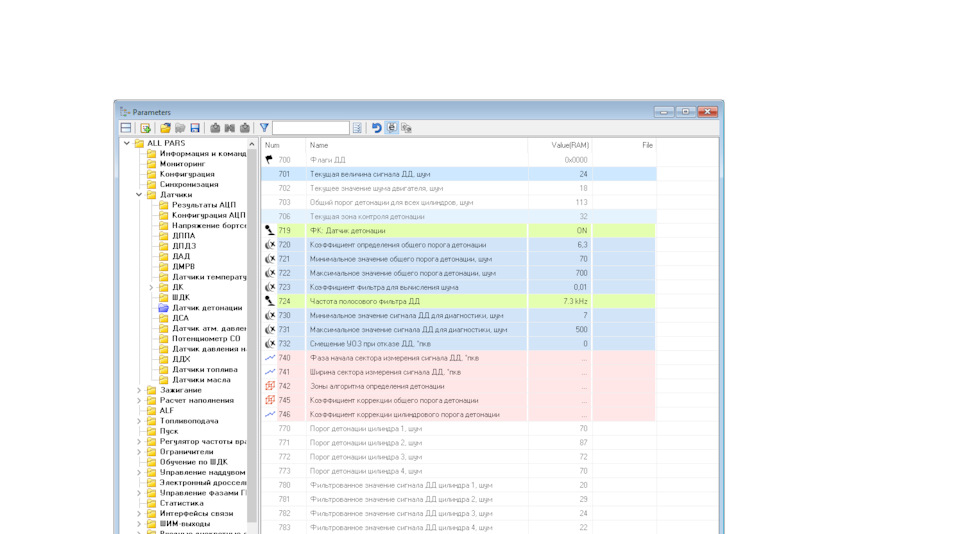Click the grey compare icon between chip icons
The image size is (960, 534).
pyautogui.click(x=230, y=127)
